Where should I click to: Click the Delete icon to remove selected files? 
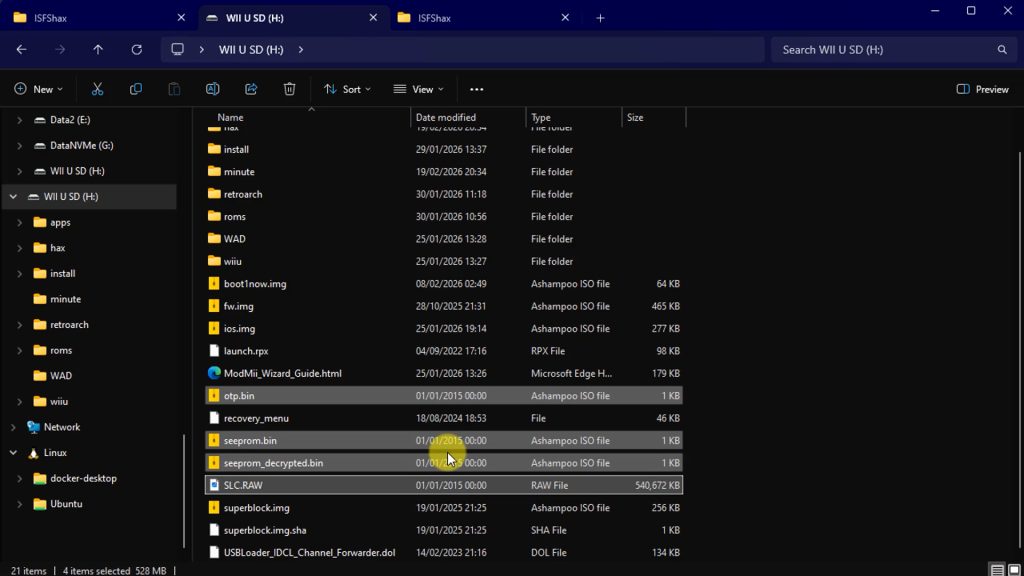289,89
